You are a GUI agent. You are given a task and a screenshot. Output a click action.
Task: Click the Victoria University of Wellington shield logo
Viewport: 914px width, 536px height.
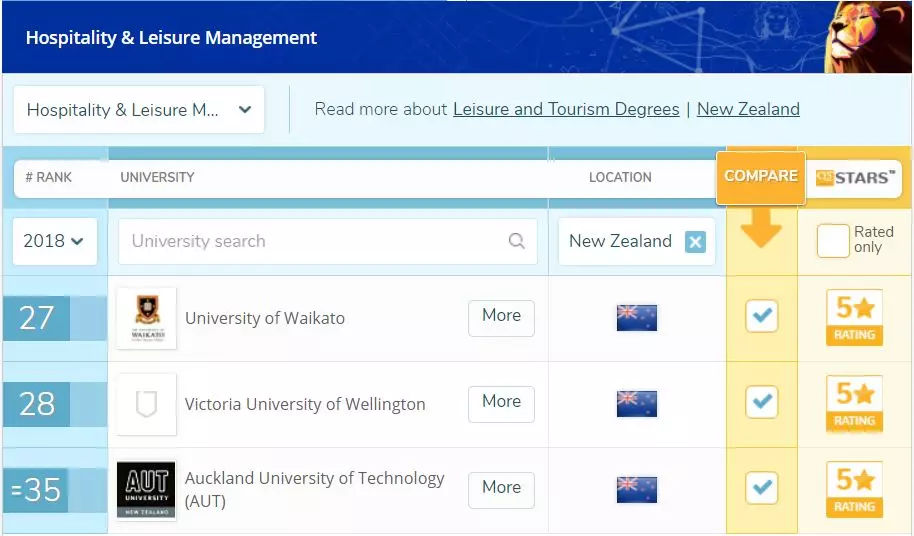coord(146,404)
